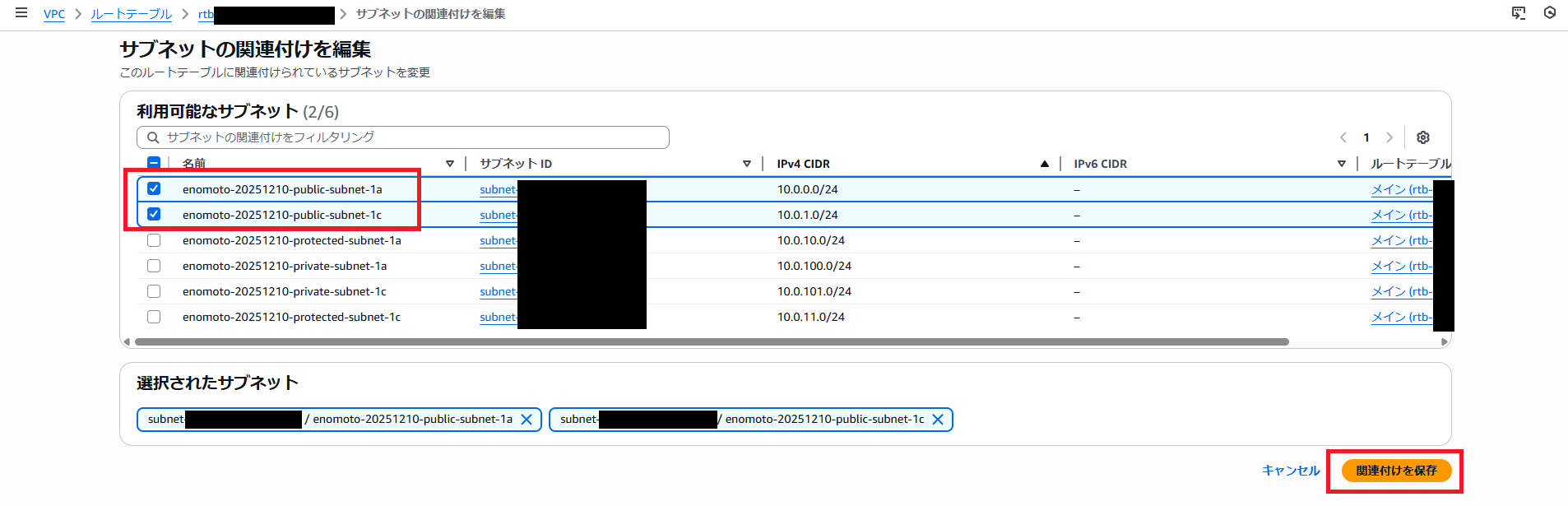Viewport: 1568px width, 506px height.
Task: Open CloudShell icon in top bar
Action: tap(1519, 13)
